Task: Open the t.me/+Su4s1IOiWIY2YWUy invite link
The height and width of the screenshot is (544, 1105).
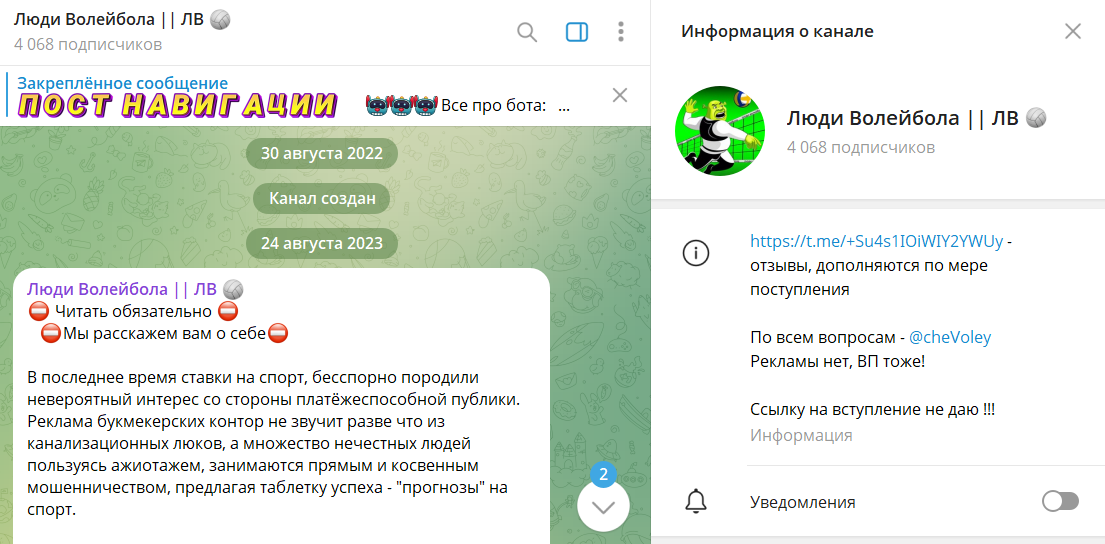Action: point(877,241)
